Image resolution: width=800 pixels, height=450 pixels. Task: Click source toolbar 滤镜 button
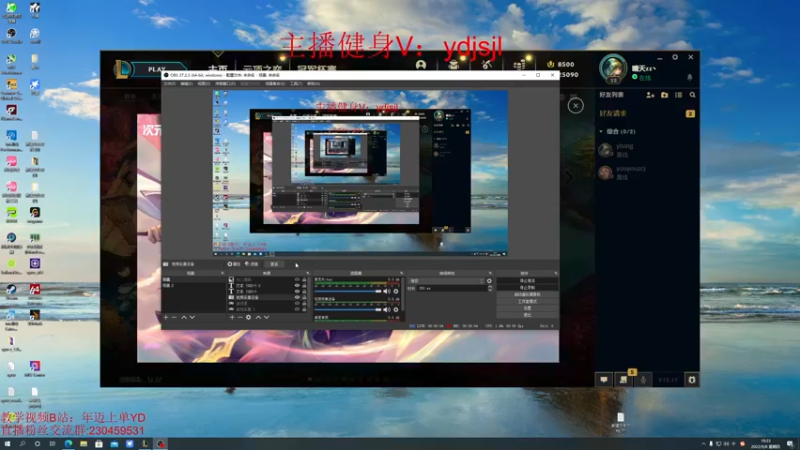pyautogui.click(x=252, y=264)
